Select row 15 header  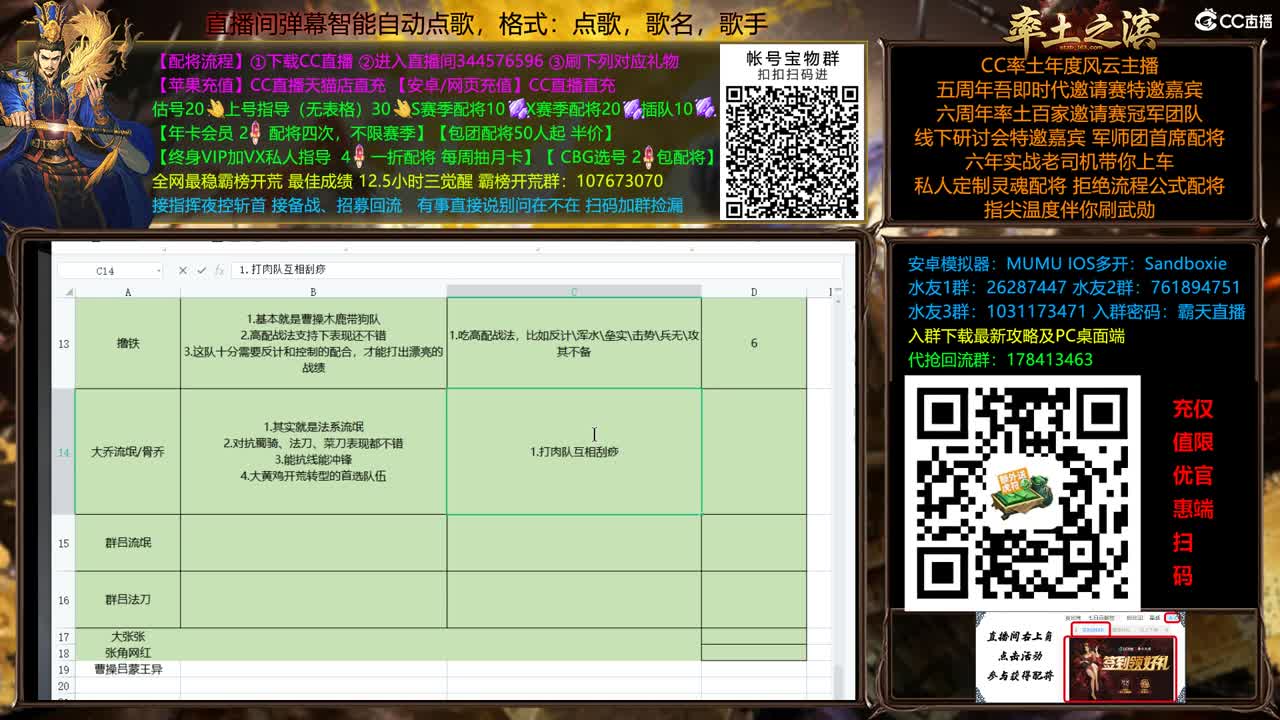[64, 543]
